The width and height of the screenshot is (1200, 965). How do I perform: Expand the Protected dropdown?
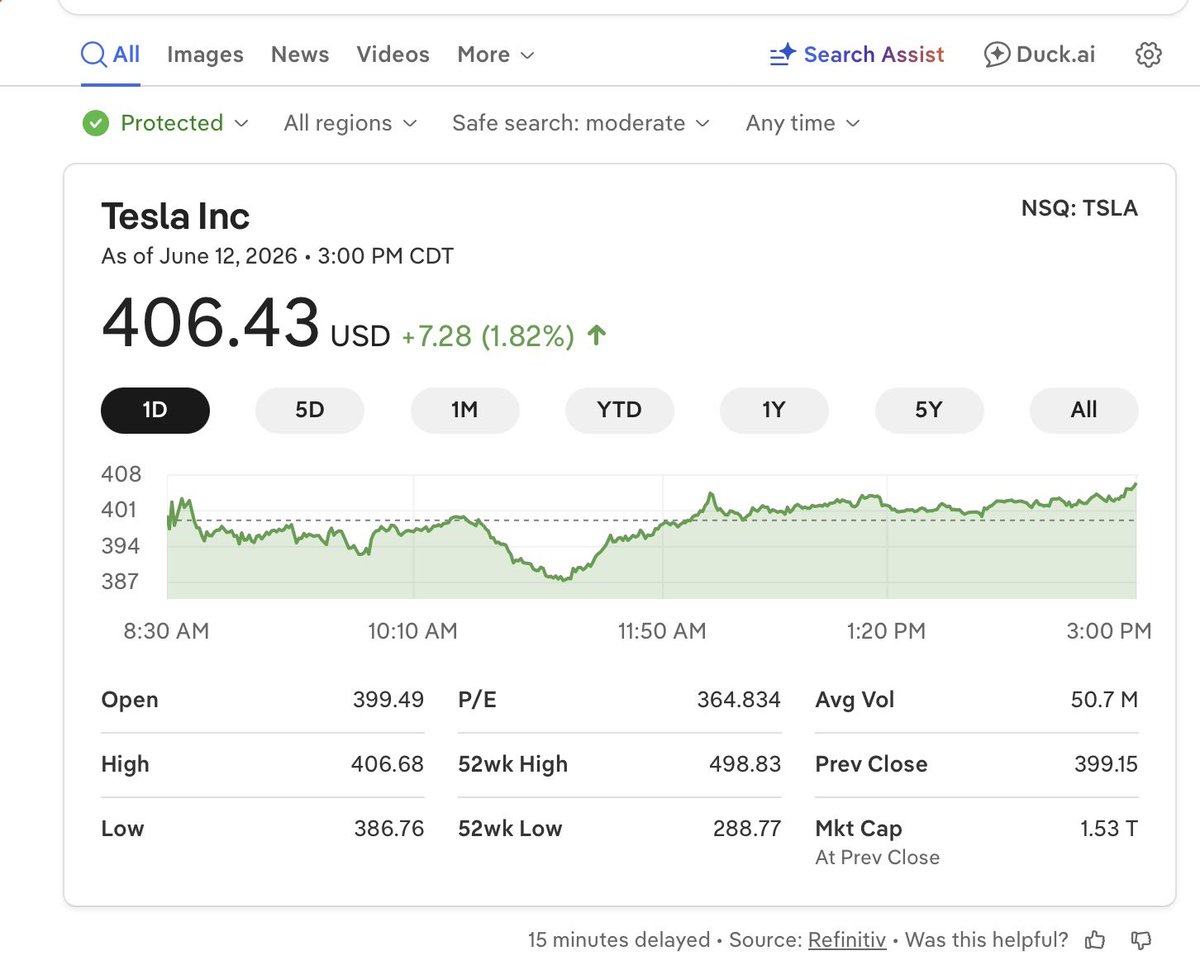coord(166,123)
